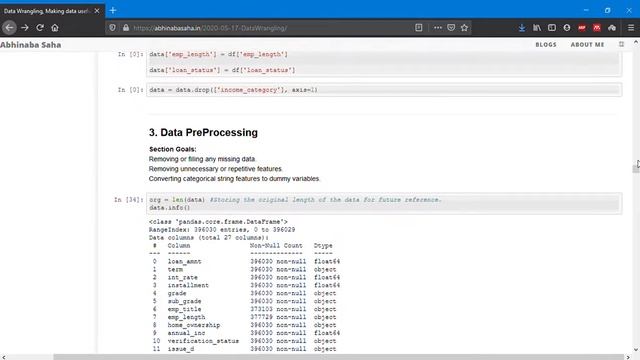Click the data.drop income_category code cell
Viewport: 640px width, 360px height.
[x=384, y=90]
